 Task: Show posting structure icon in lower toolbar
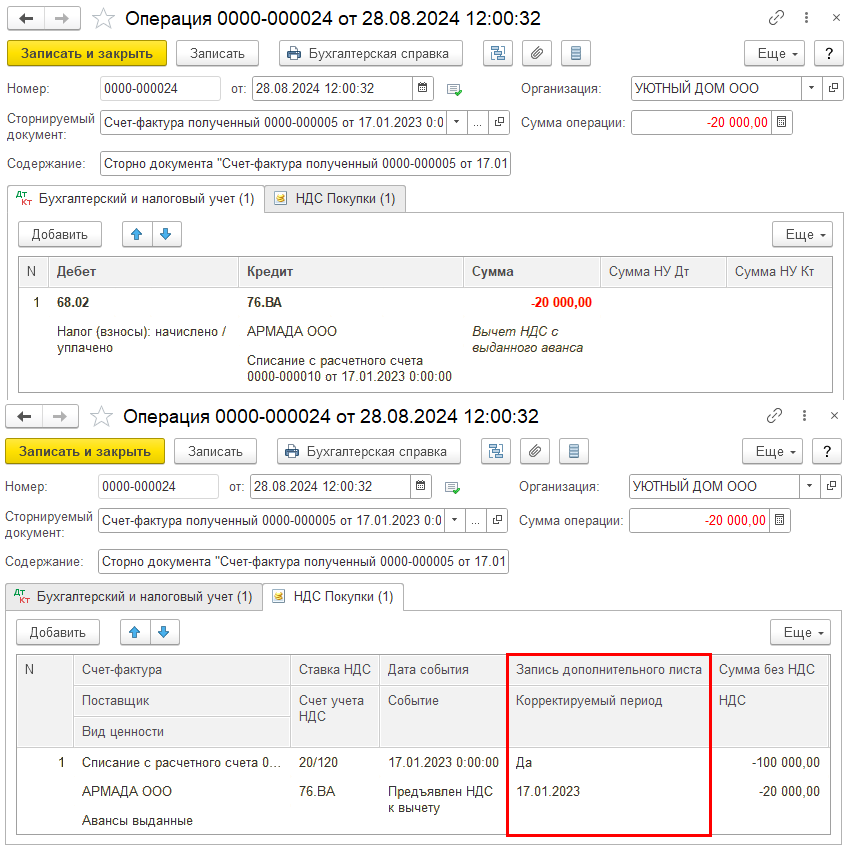point(496,451)
